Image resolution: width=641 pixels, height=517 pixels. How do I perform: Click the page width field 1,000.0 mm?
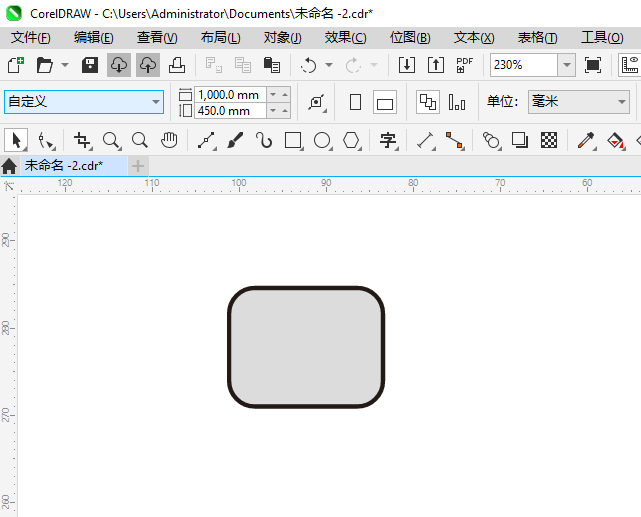click(229, 95)
